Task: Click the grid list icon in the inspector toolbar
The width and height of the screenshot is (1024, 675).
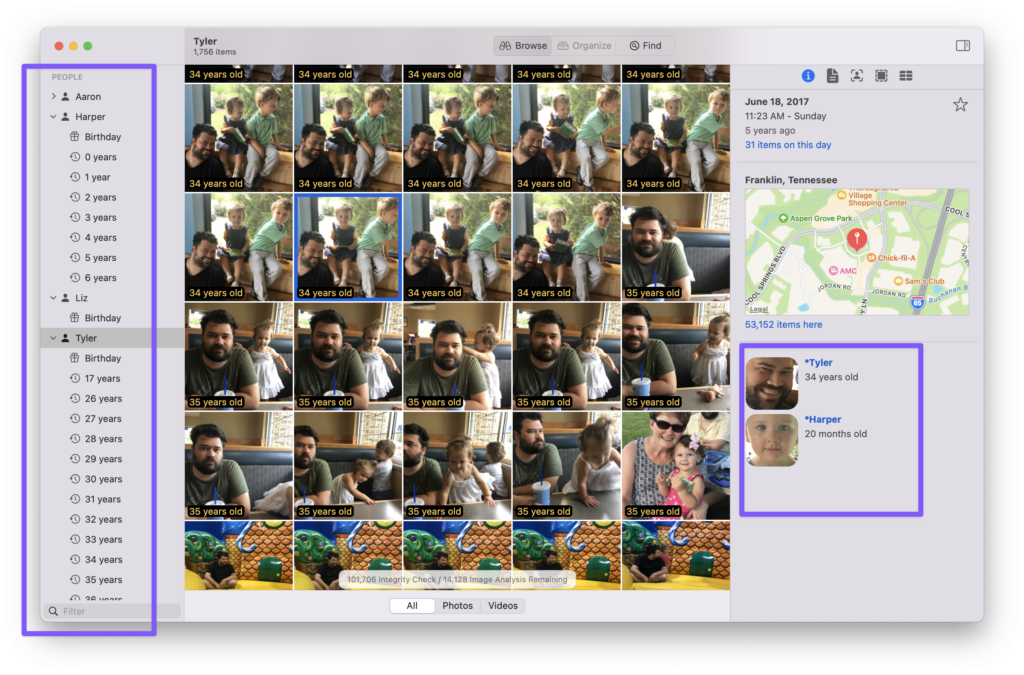Action: [x=906, y=76]
